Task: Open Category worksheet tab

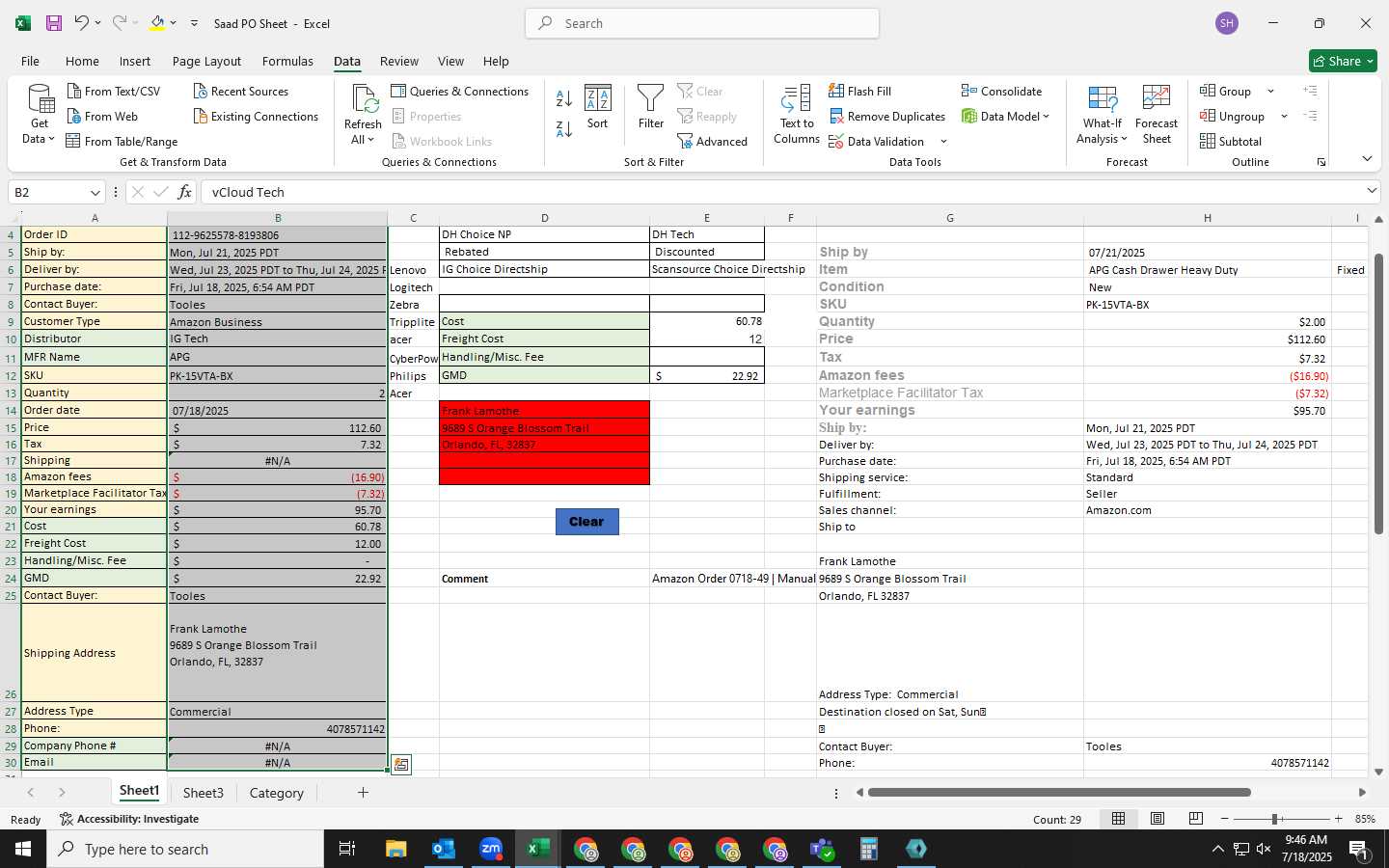Action: tap(277, 793)
